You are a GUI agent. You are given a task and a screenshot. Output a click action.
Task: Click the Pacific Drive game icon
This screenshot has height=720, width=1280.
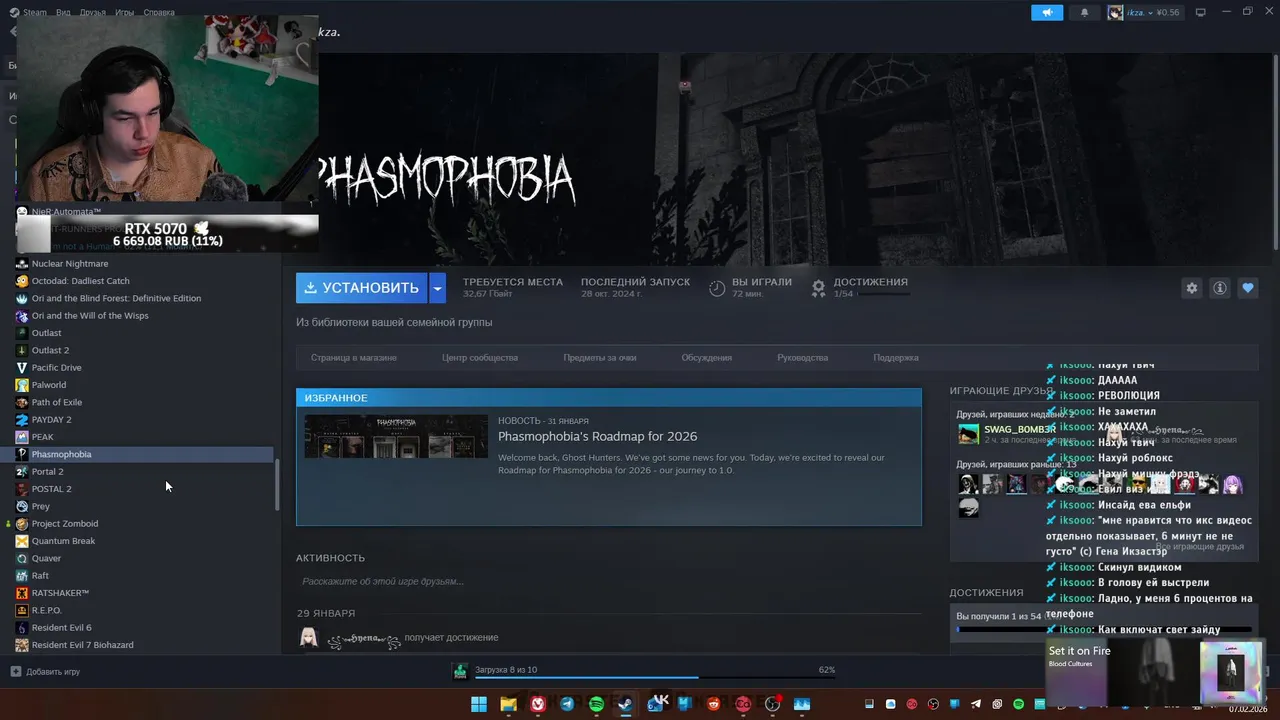pos(22,367)
